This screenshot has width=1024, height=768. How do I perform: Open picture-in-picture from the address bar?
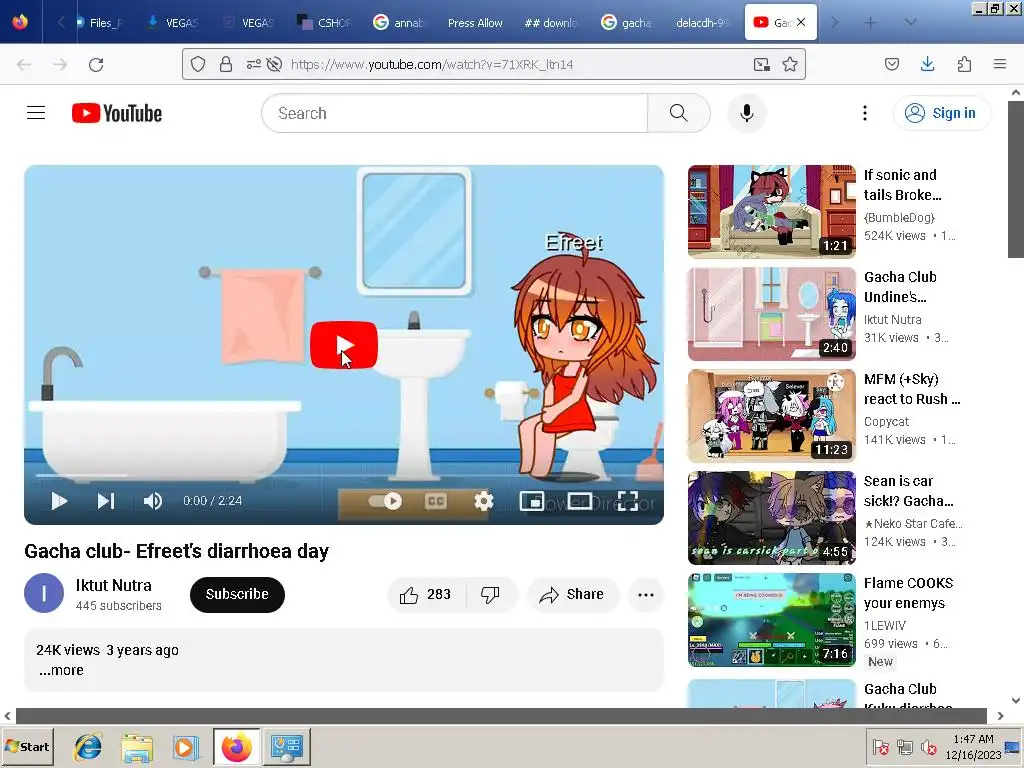point(761,64)
